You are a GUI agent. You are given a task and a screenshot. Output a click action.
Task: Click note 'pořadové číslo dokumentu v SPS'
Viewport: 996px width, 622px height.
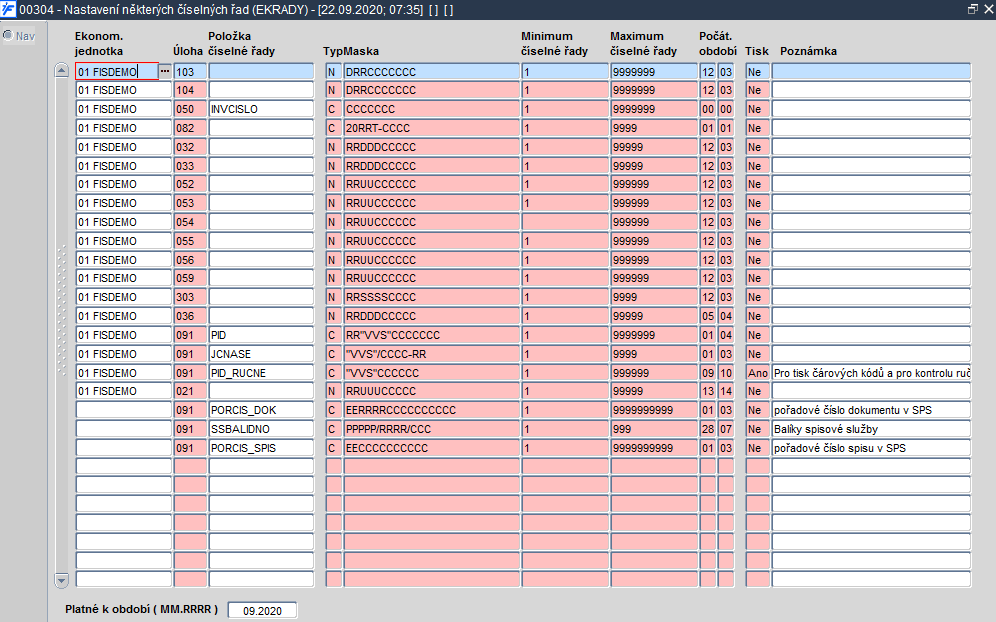[871, 410]
